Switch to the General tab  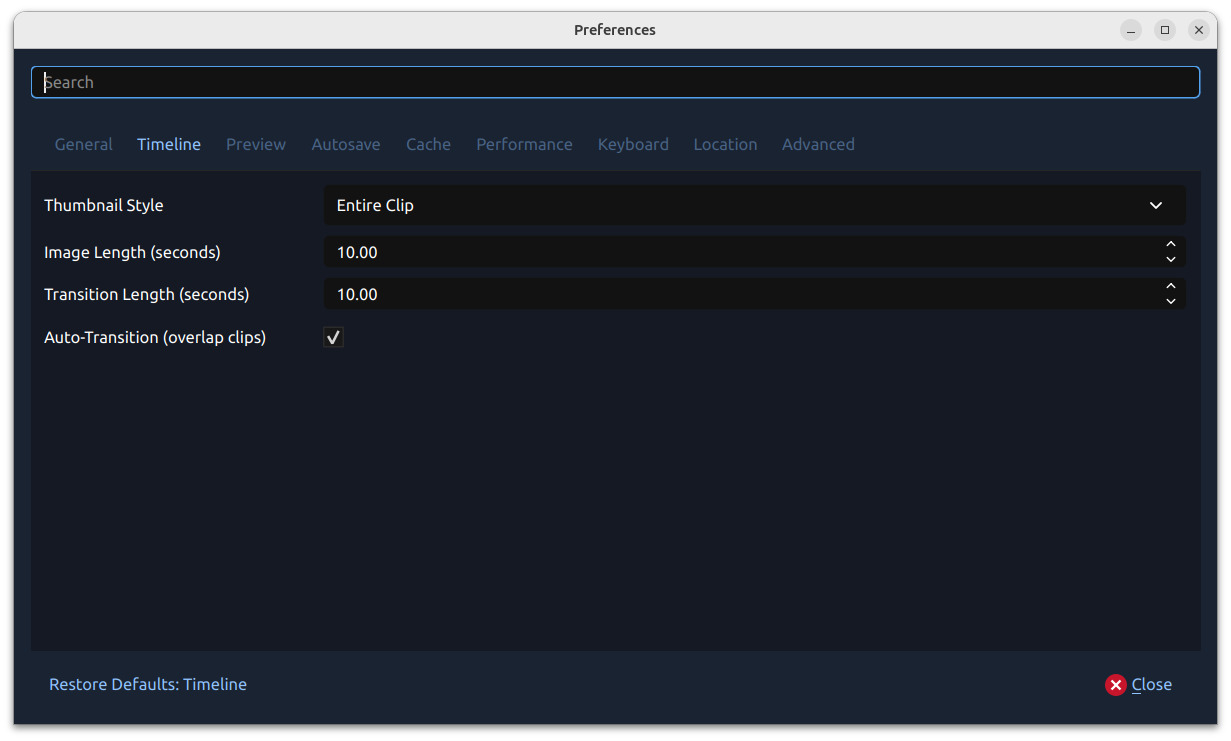84,144
